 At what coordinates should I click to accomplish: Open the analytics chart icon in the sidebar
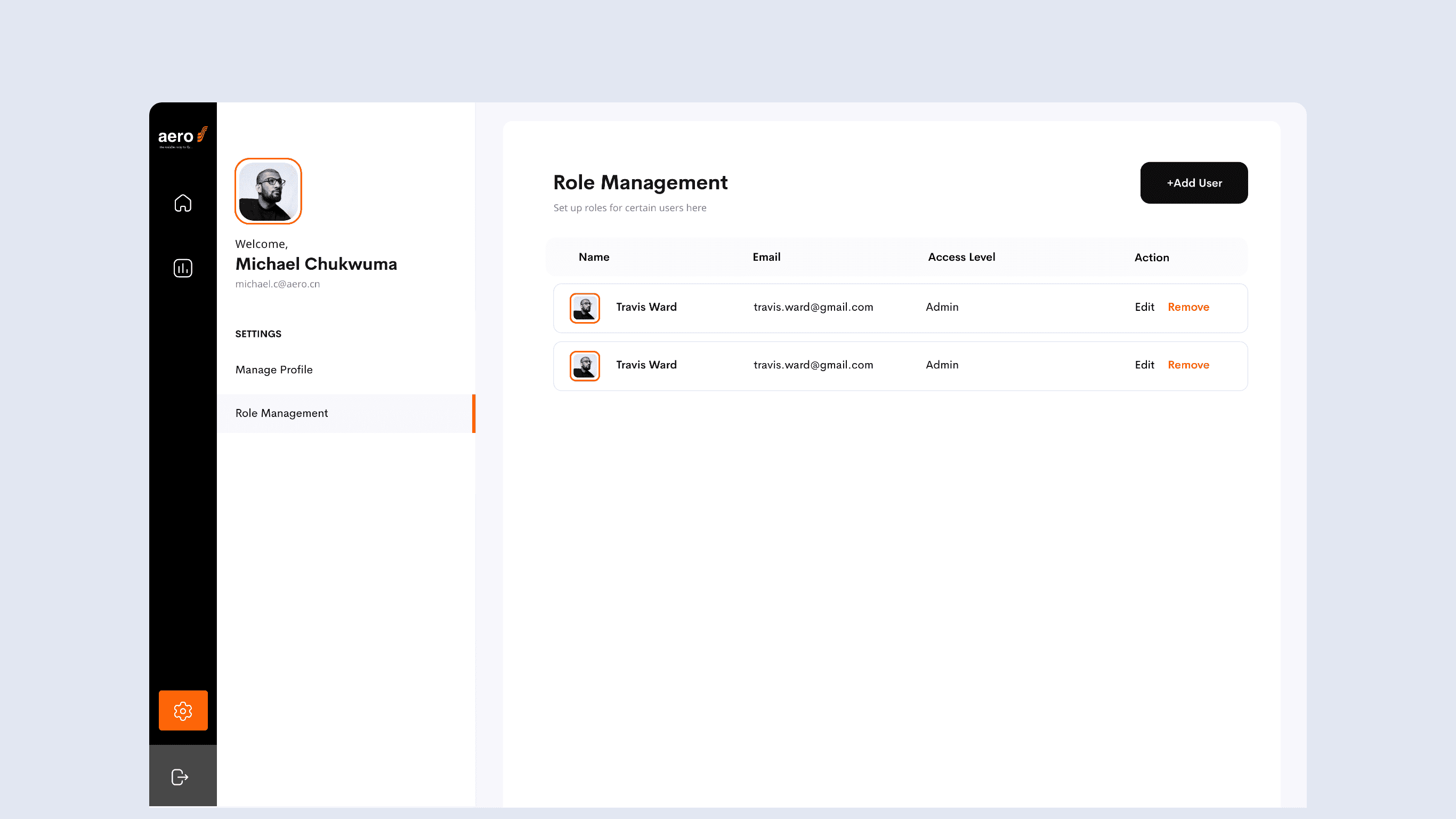(183, 268)
